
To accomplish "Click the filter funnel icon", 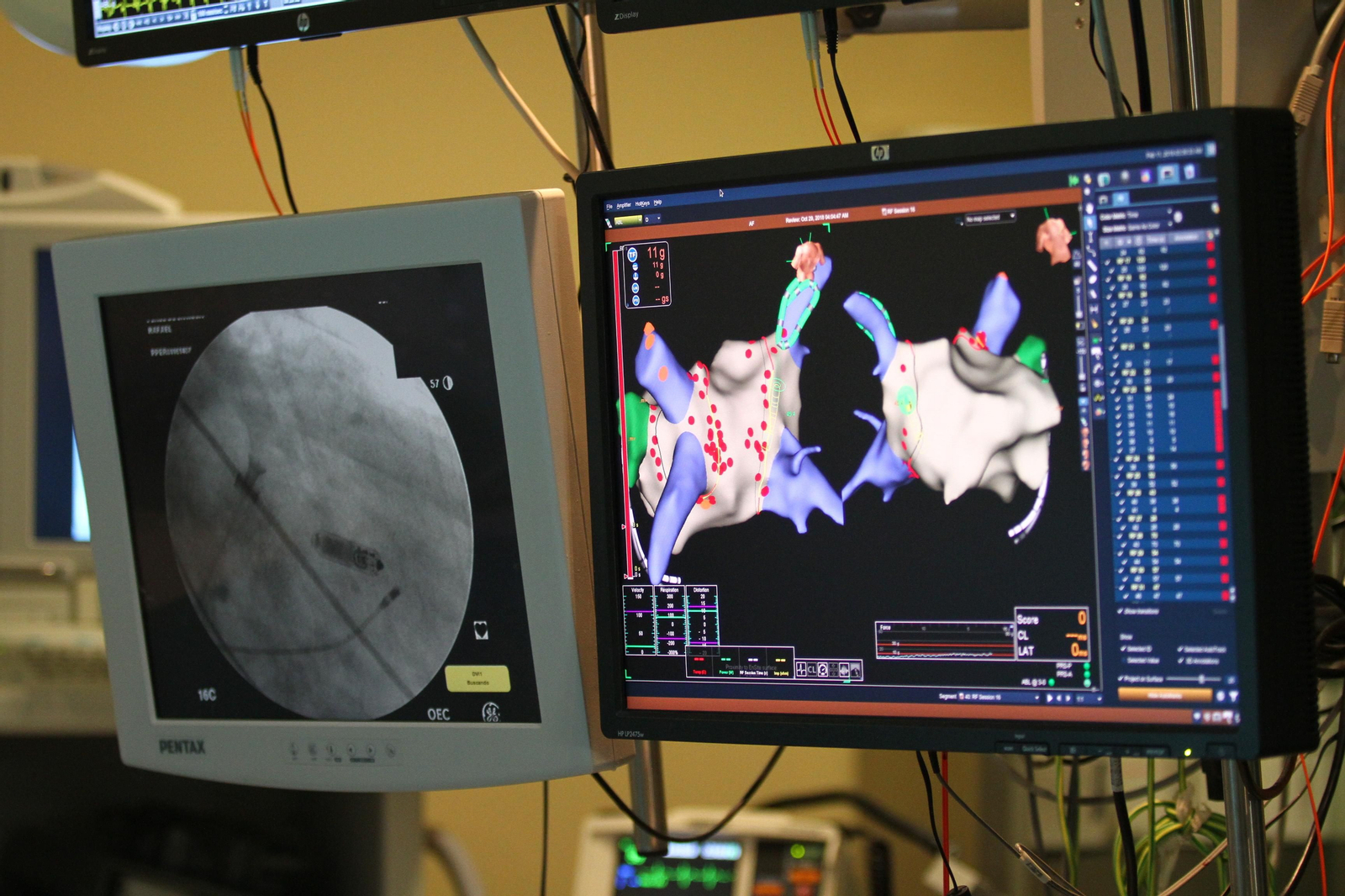I will tap(1233, 696).
